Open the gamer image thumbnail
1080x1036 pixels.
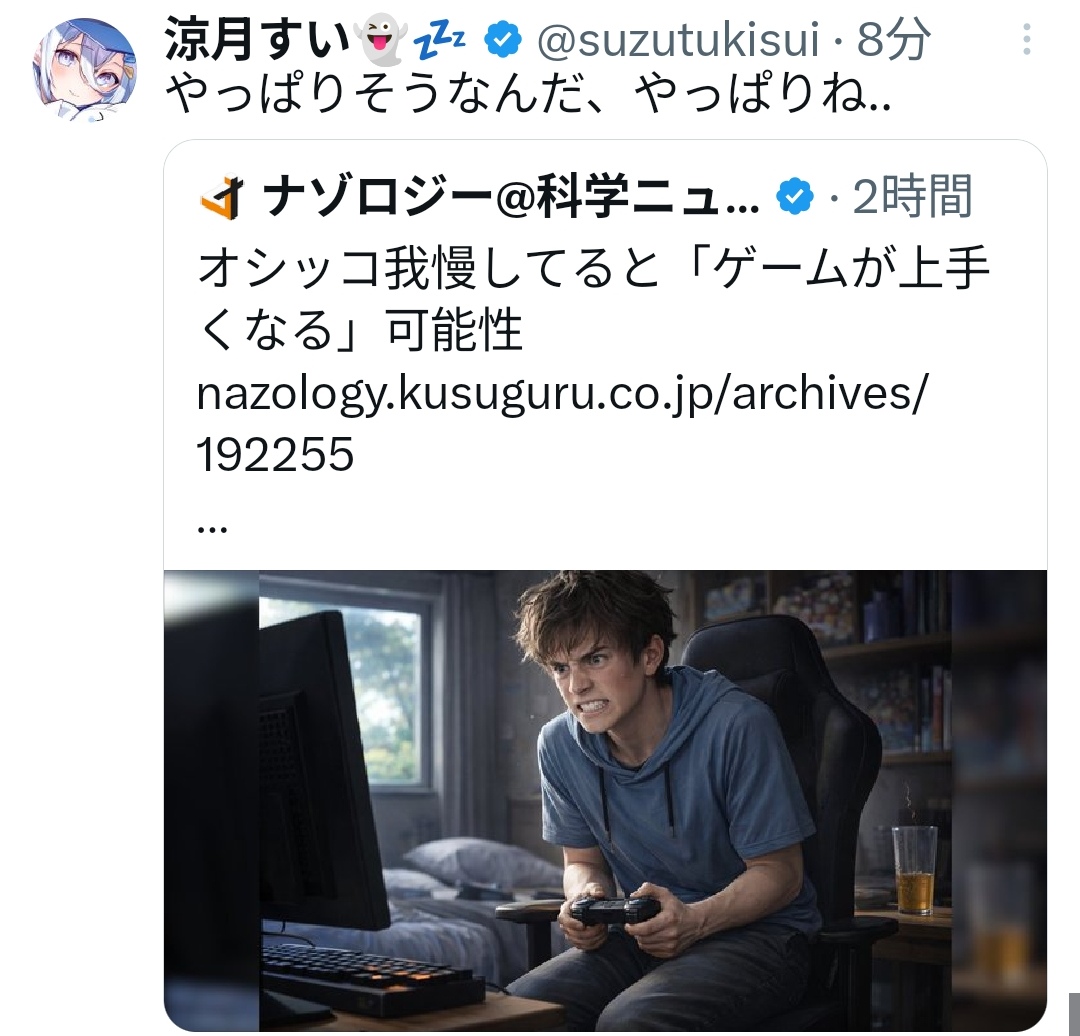pos(605,800)
